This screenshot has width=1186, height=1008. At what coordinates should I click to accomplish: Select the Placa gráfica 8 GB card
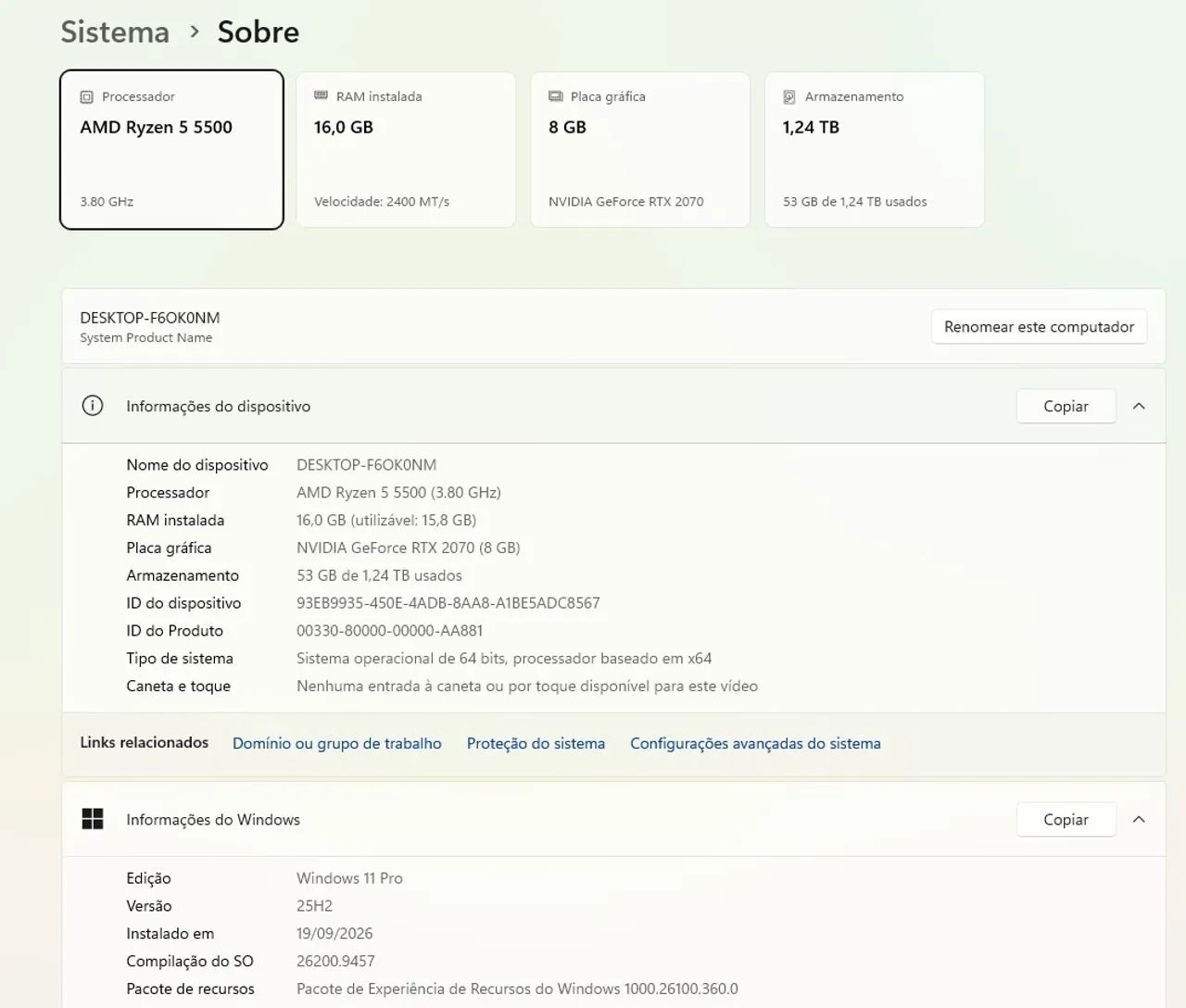click(x=640, y=149)
